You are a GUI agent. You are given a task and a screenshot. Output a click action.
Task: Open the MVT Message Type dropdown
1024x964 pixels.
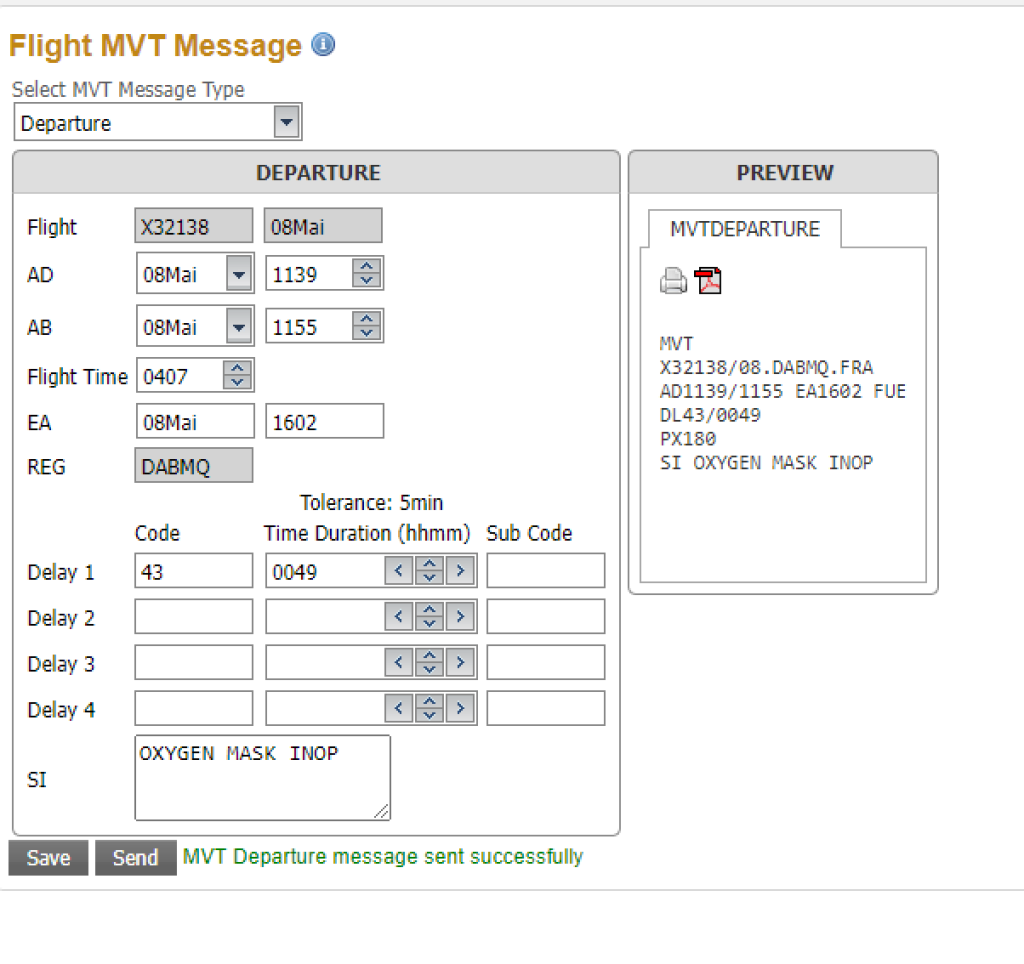click(287, 123)
